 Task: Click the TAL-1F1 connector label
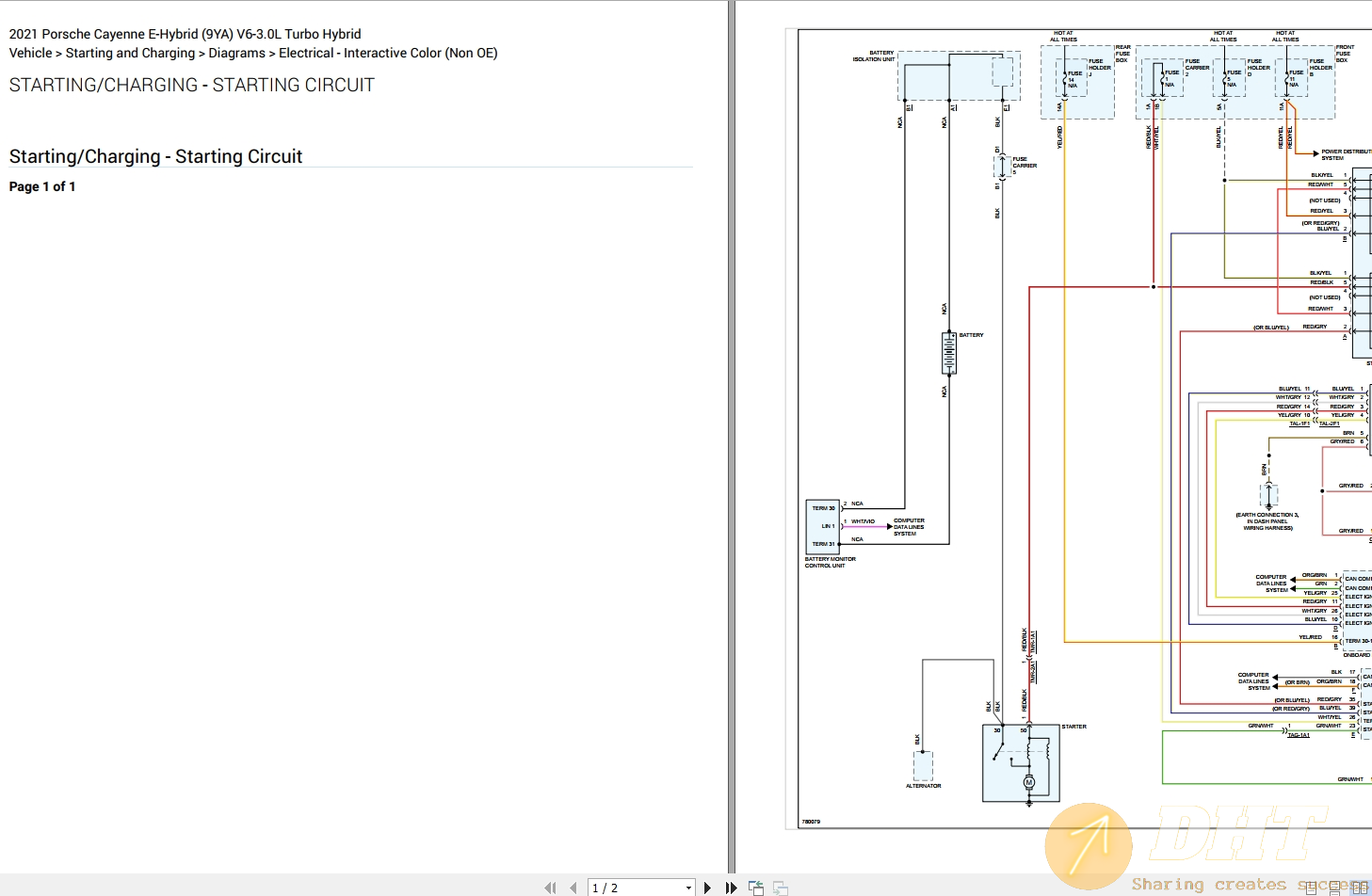[x=1299, y=424]
